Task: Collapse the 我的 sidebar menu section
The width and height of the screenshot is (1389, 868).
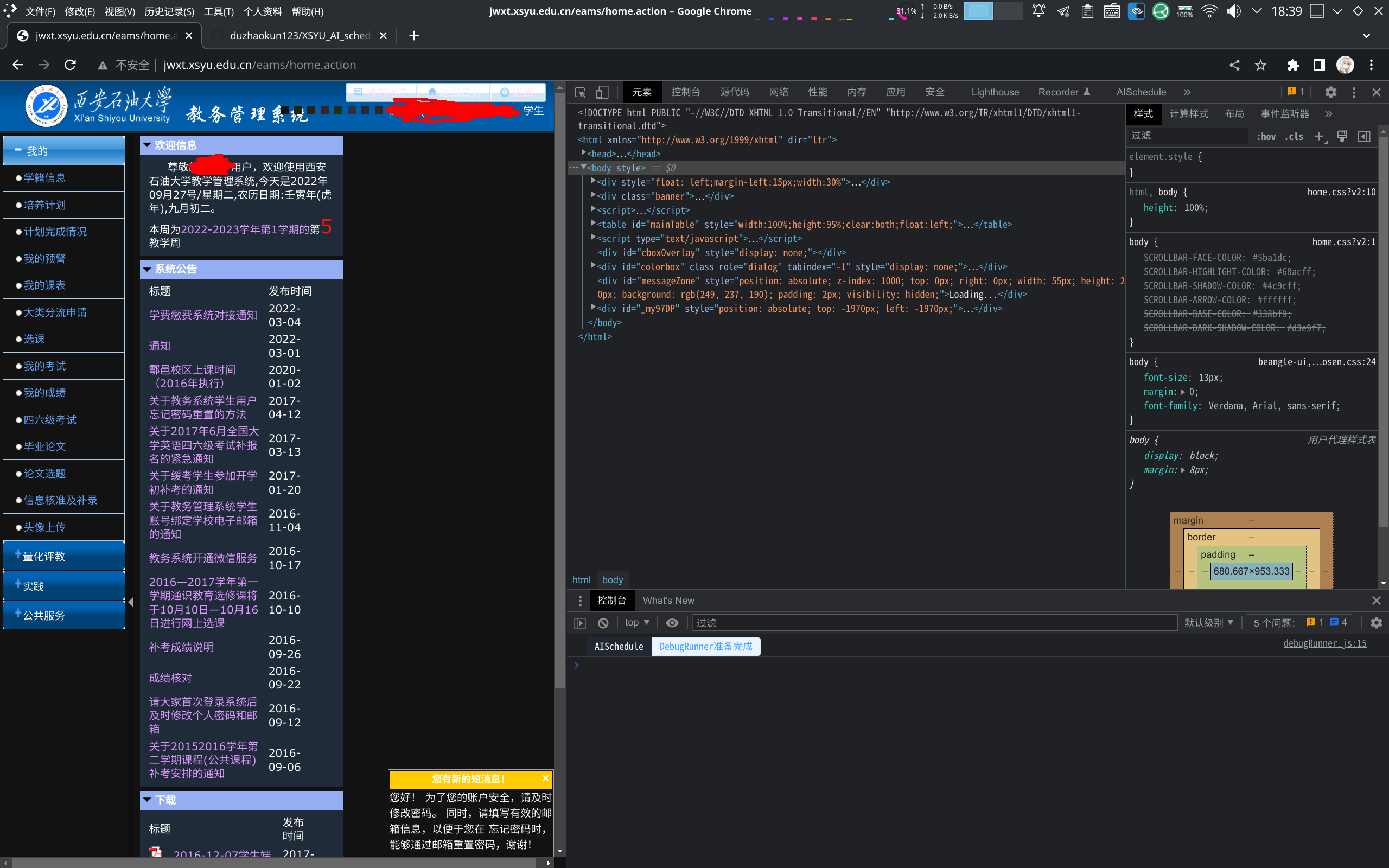Action: pos(63,150)
